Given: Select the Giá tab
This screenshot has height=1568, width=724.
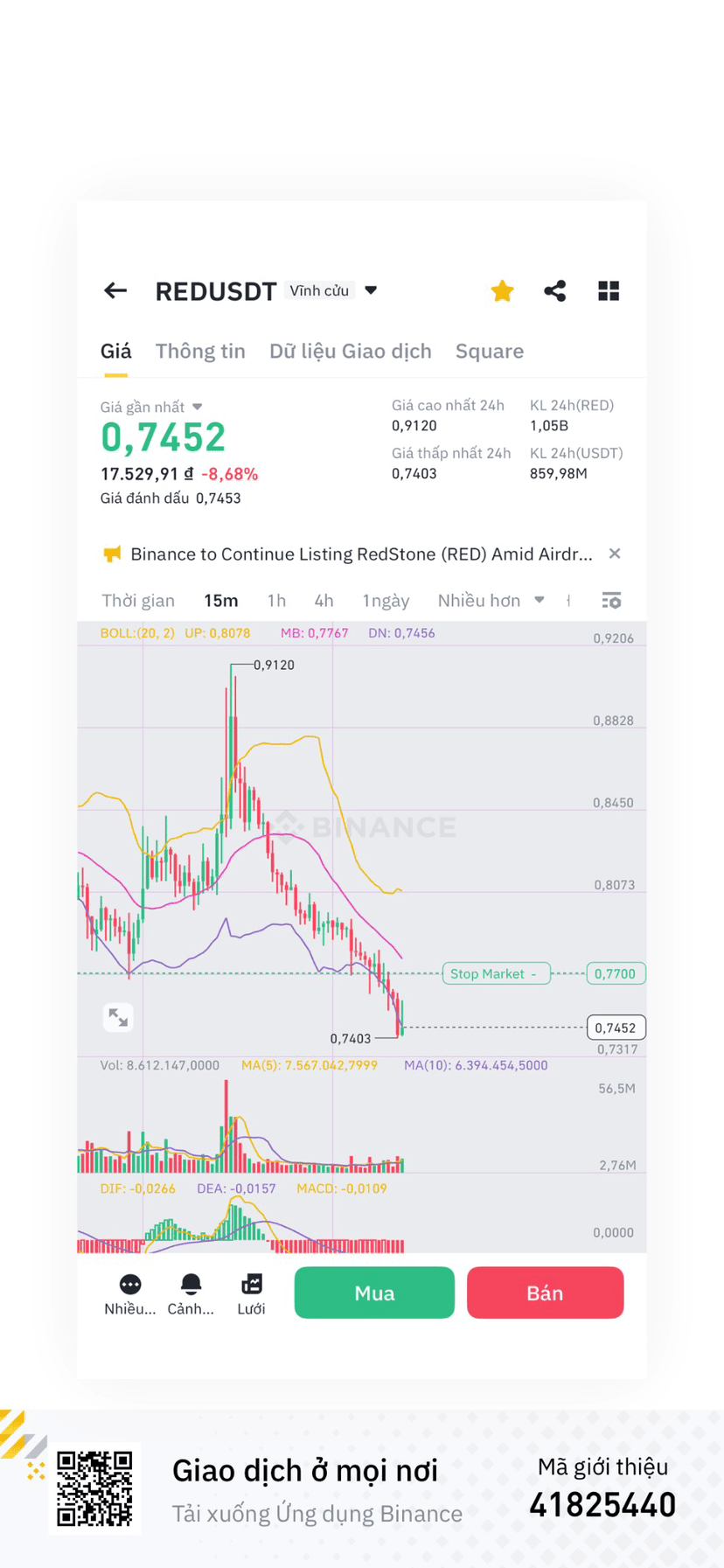Looking at the screenshot, I should point(115,351).
